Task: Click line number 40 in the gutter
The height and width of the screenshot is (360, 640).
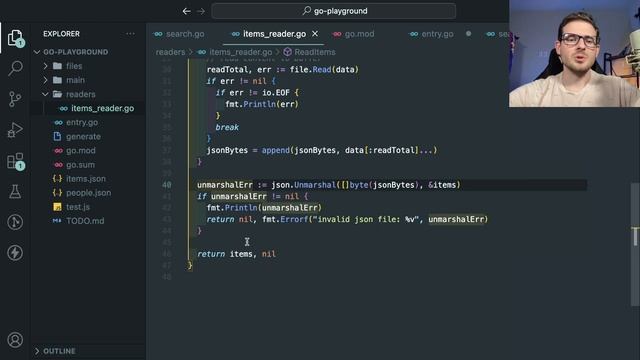Action: tap(167, 185)
